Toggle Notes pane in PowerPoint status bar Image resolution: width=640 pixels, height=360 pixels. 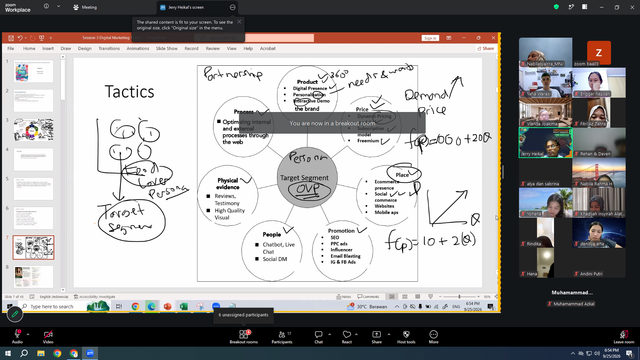(x=344, y=297)
